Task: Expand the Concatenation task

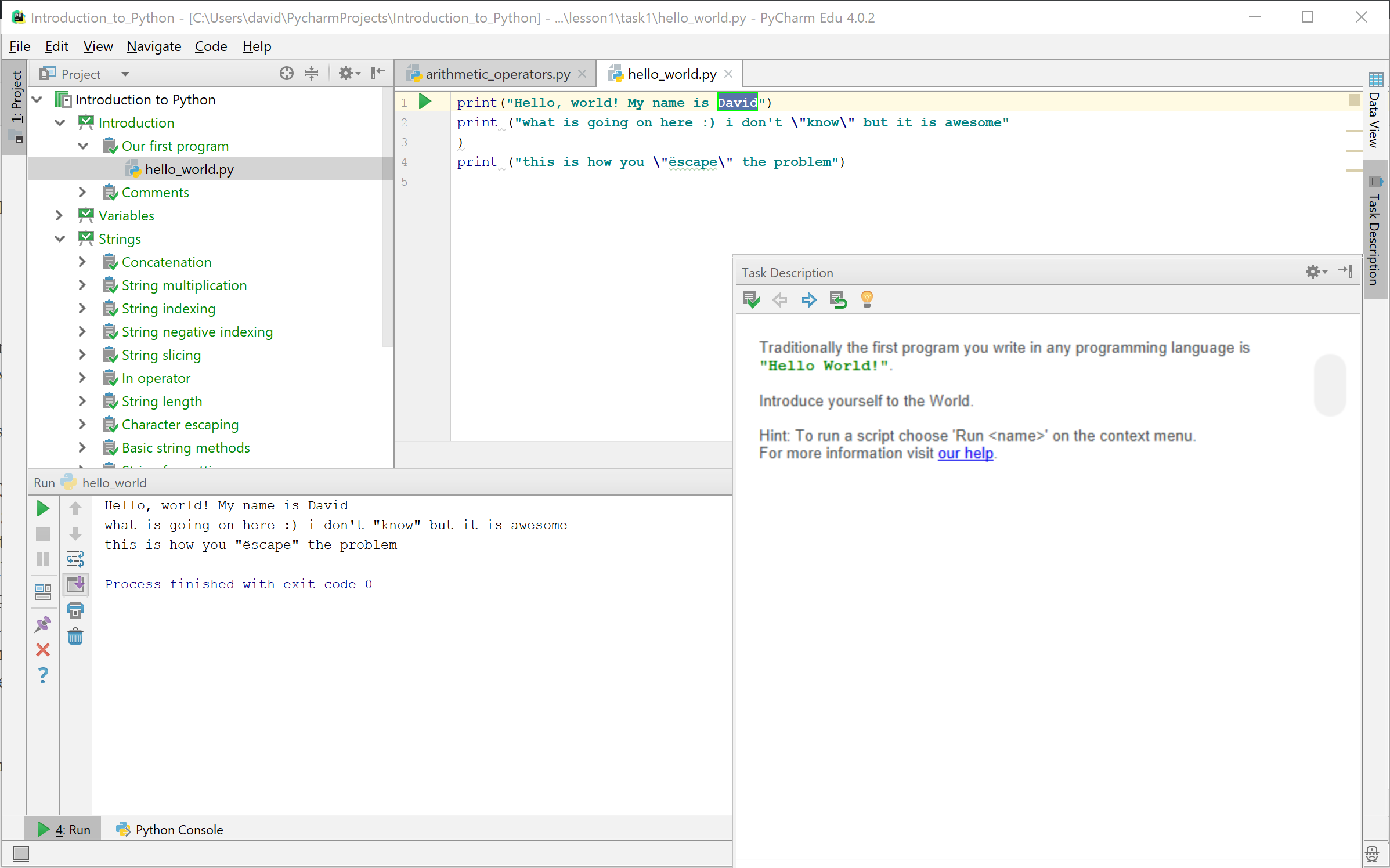Action: pos(82,262)
